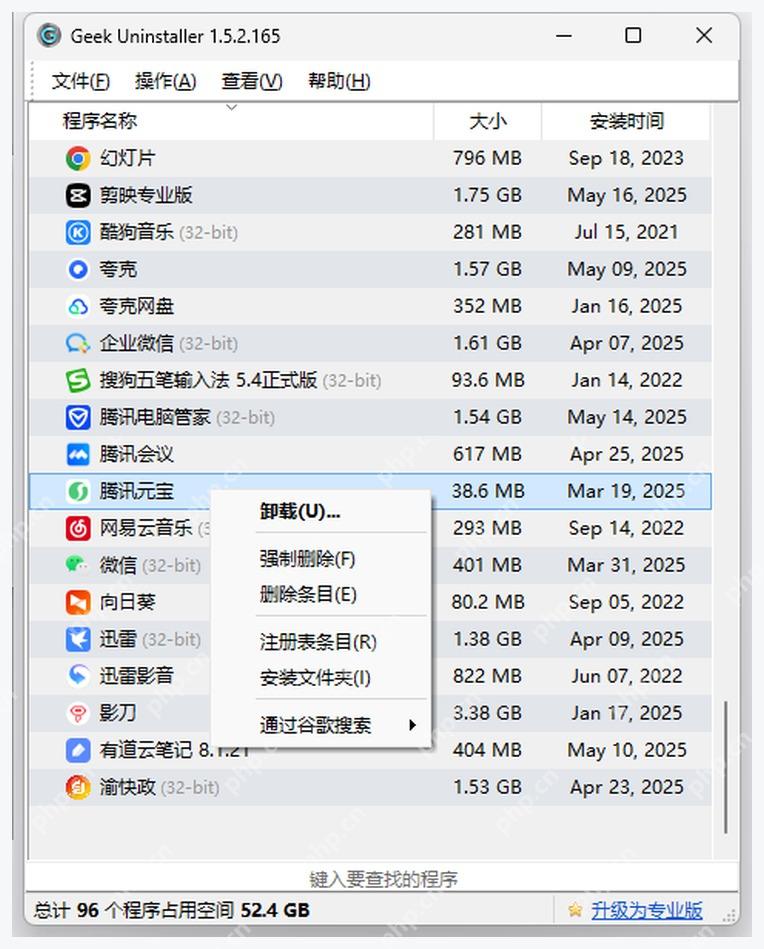Select the 夸克网盘 program name
The height and width of the screenshot is (949, 764).
click(137, 307)
